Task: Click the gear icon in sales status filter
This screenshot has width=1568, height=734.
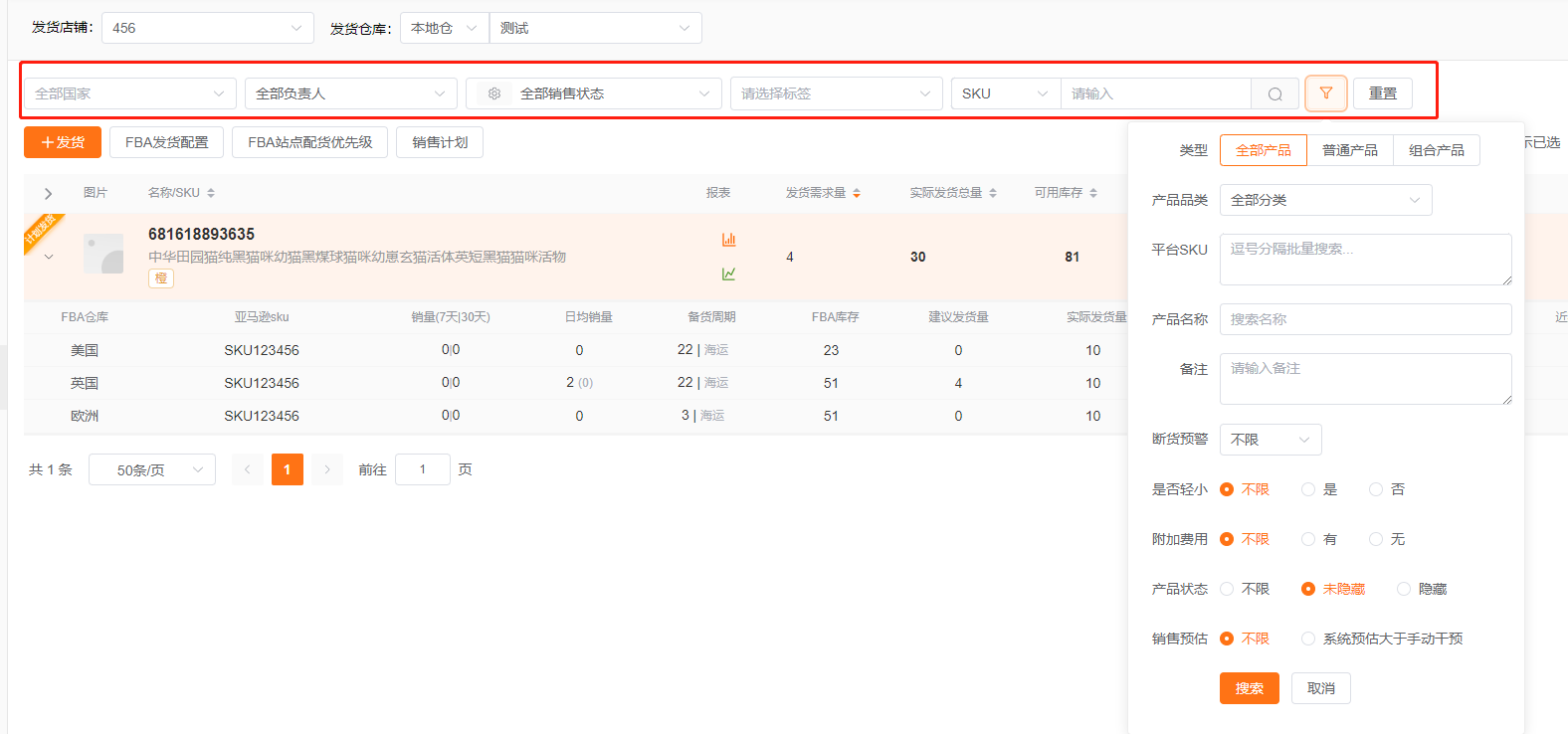Action: point(494,93)
